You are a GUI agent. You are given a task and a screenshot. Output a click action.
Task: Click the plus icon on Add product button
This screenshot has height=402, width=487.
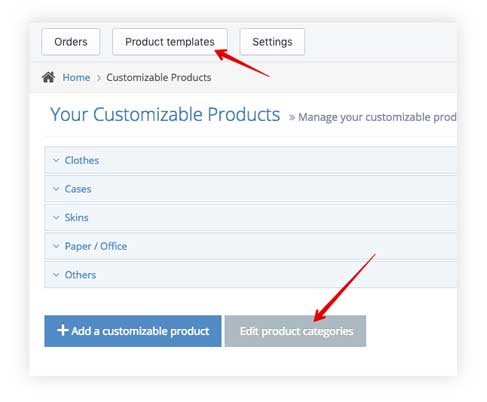click(63, 330)
